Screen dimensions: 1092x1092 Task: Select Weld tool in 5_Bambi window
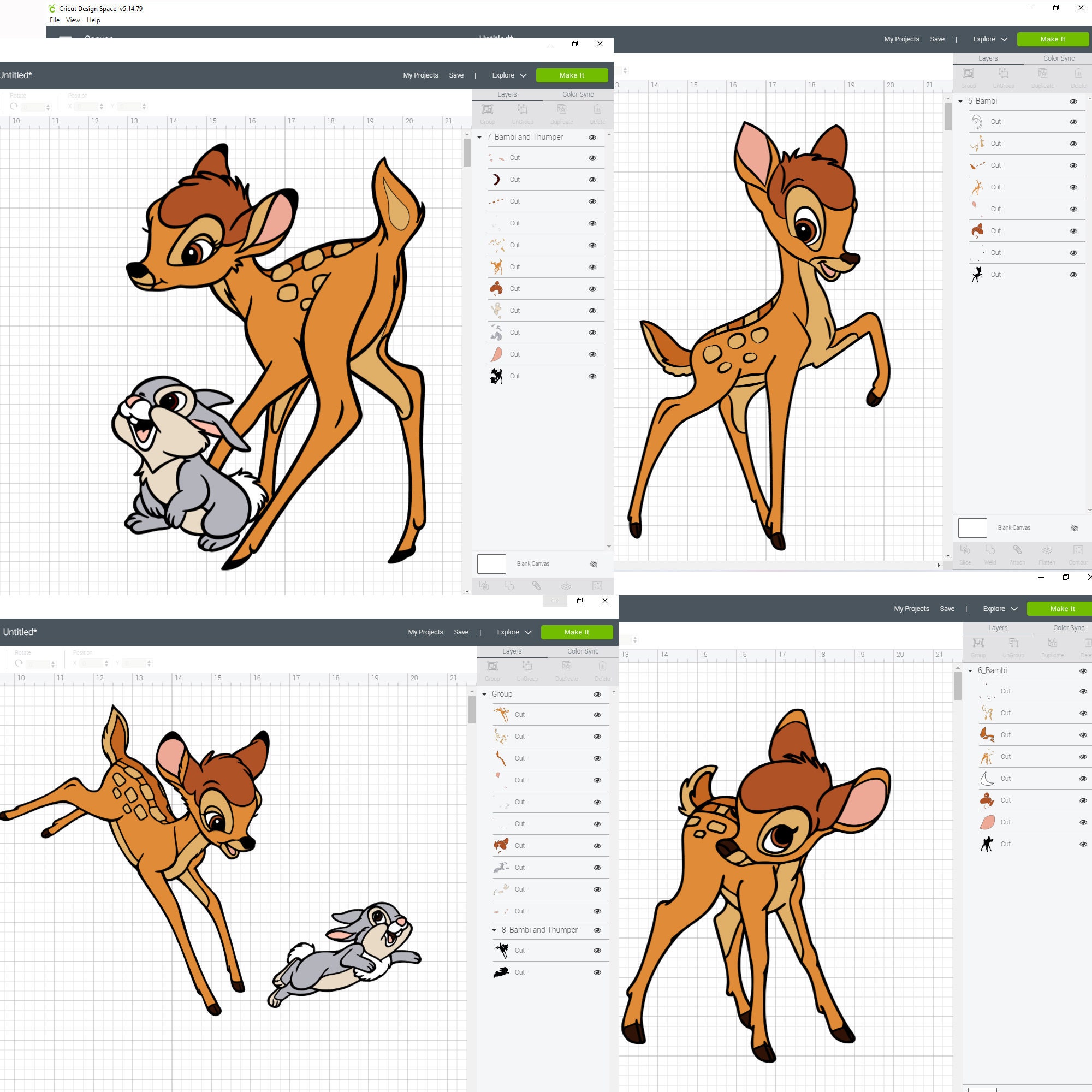pyautogui.click(x=990, y=550)
